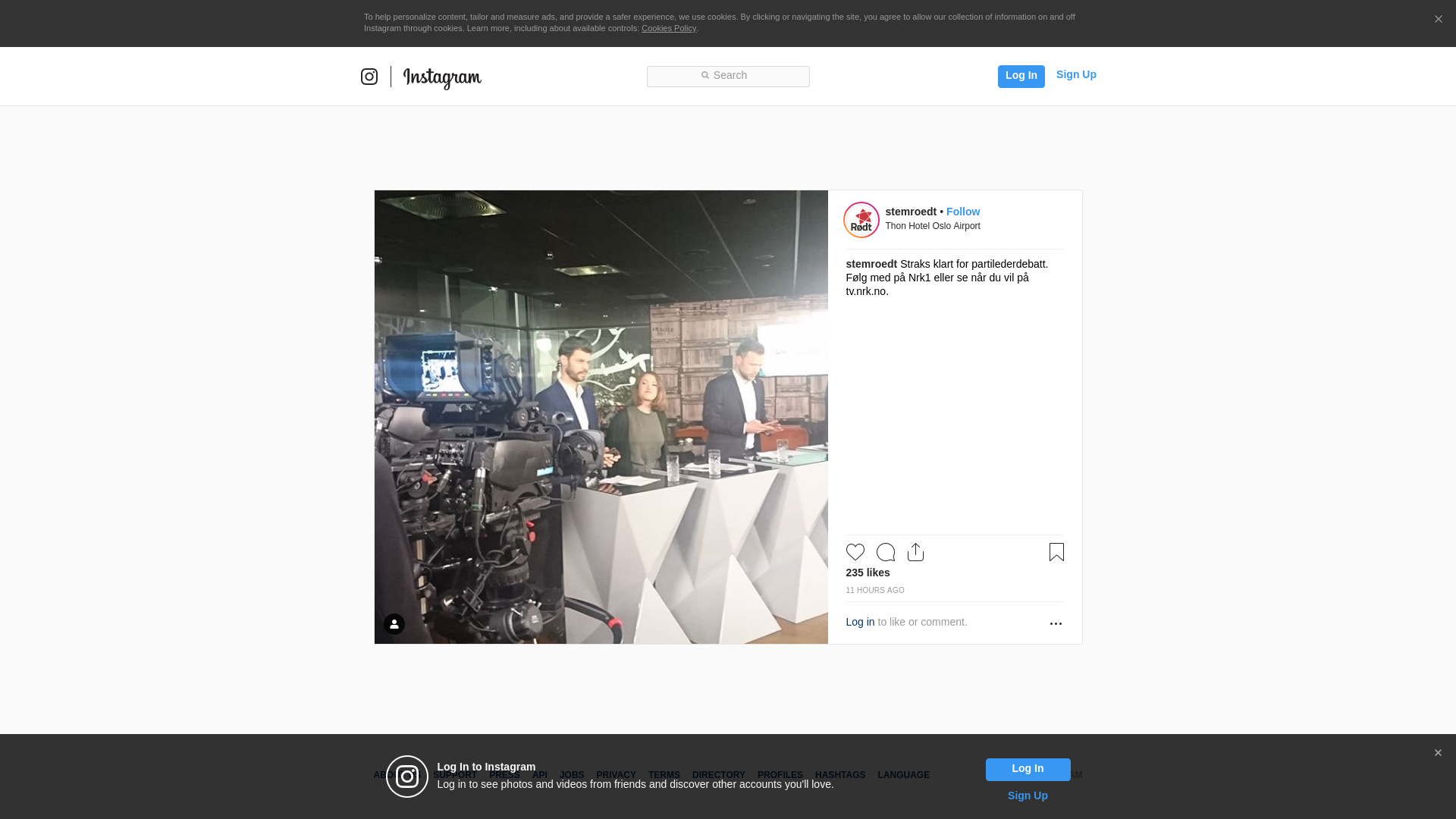Follow the stemroedt account

[x=962, y=212]
